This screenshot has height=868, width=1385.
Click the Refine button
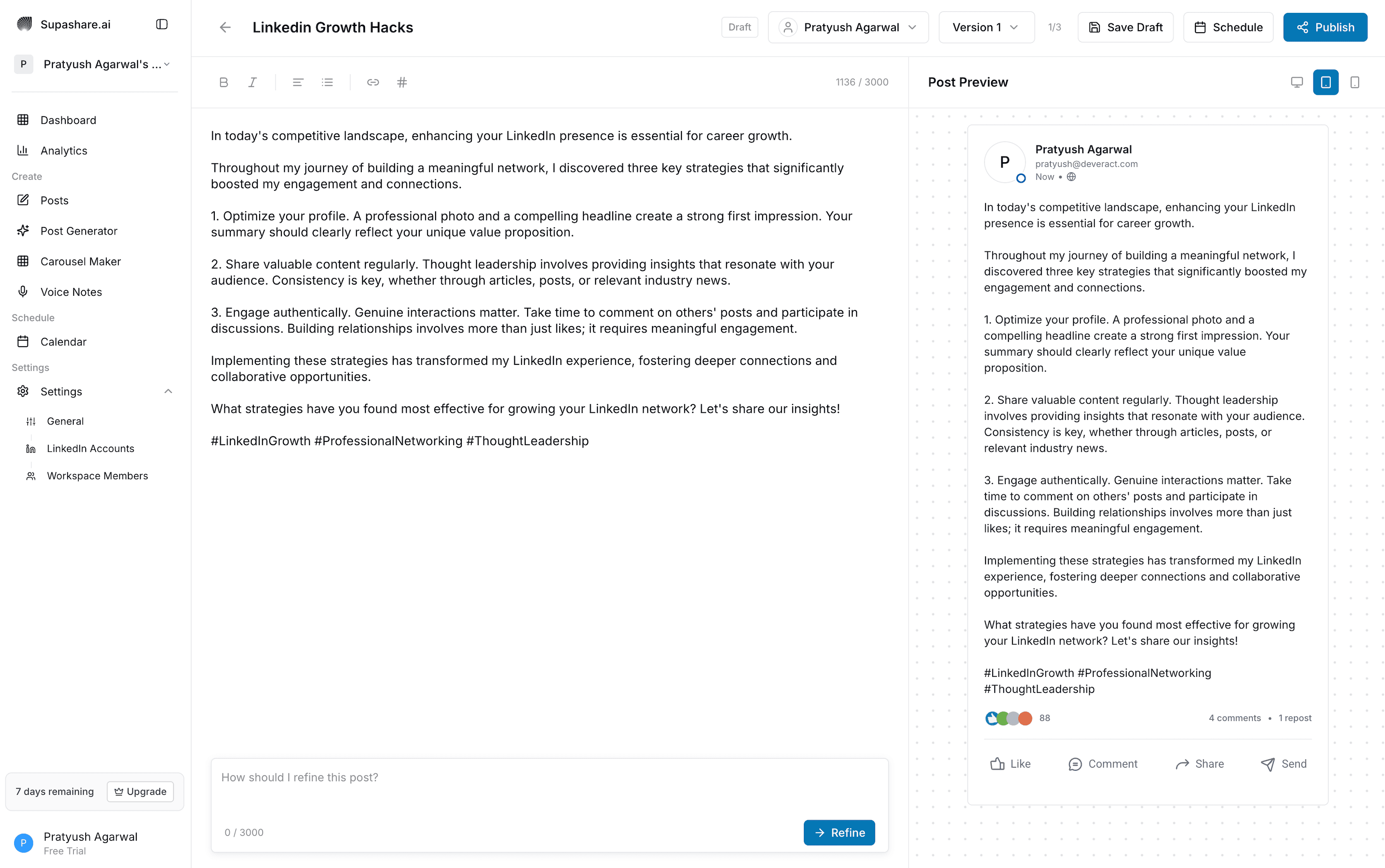(839, 832)
